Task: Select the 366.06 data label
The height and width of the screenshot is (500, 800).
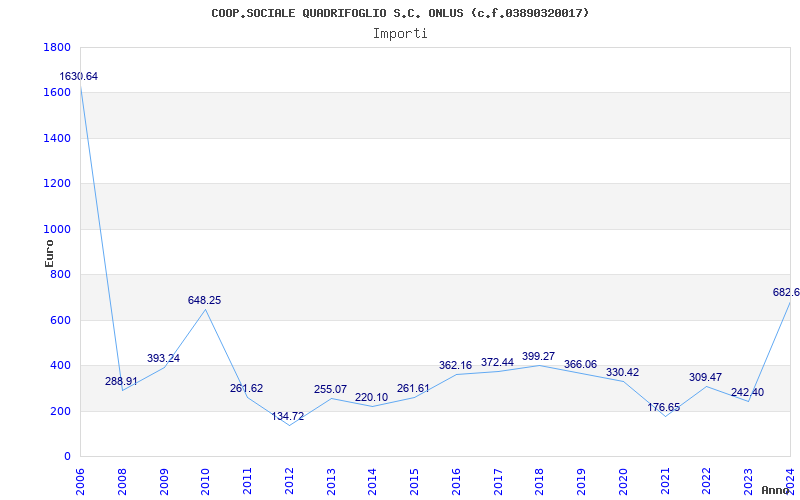Action: click(581, 365)
